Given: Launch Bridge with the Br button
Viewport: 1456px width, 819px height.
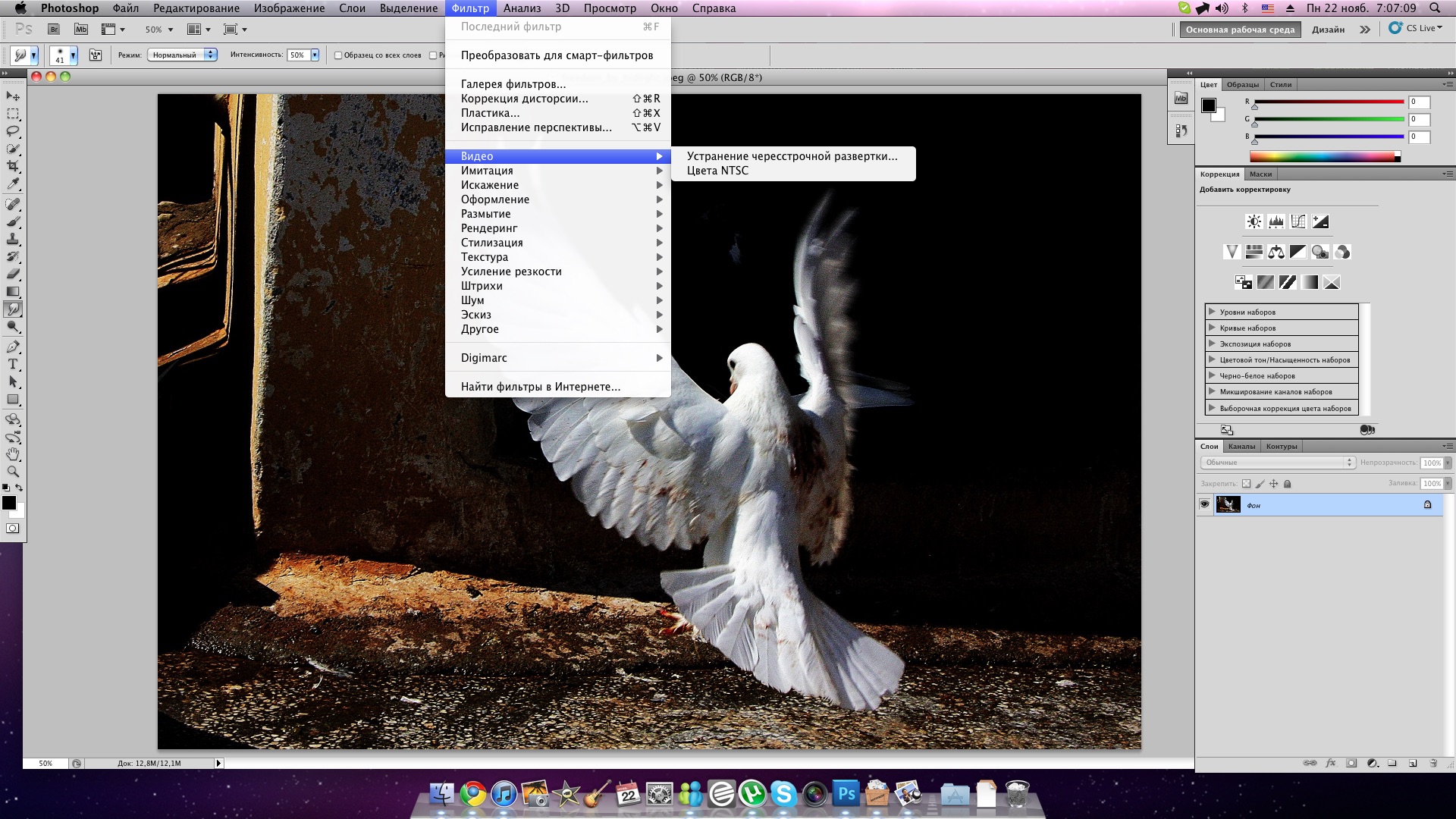Looking at the screenshot, I should coord(54,30).
